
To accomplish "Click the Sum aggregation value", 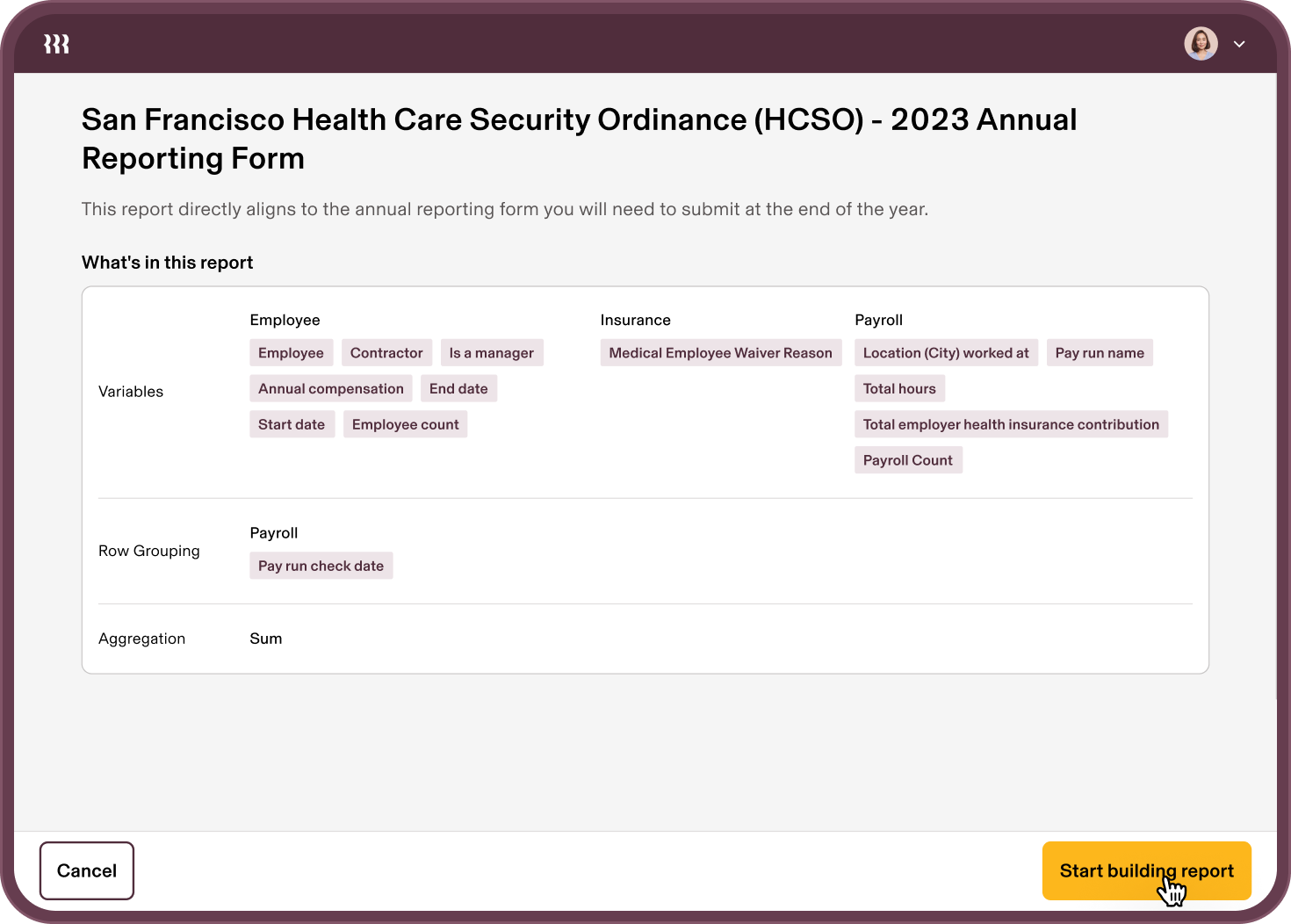I will click(265, 639).
